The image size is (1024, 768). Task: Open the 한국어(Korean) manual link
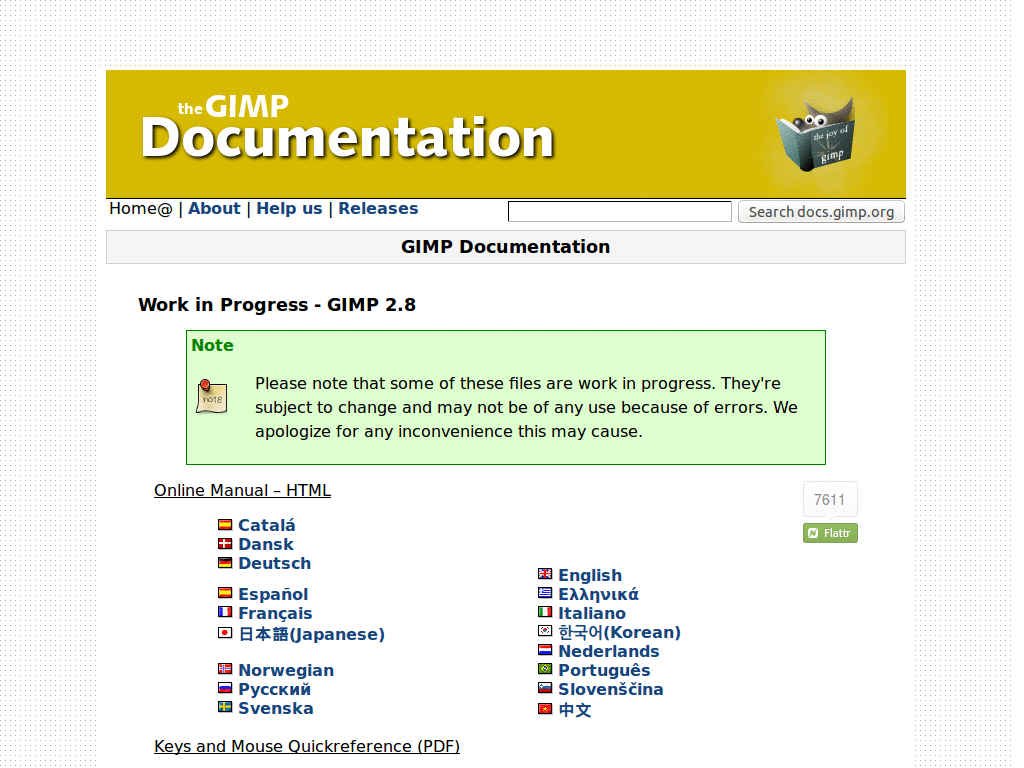[620, 632]
